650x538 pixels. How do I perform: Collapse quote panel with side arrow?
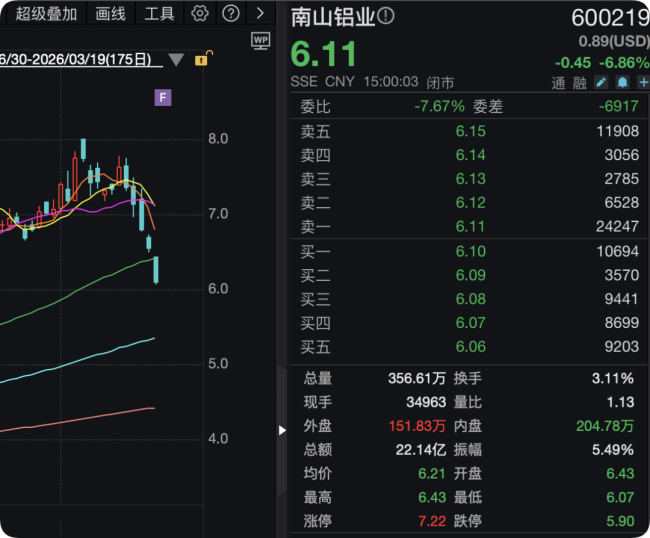[x=282, y=430]
